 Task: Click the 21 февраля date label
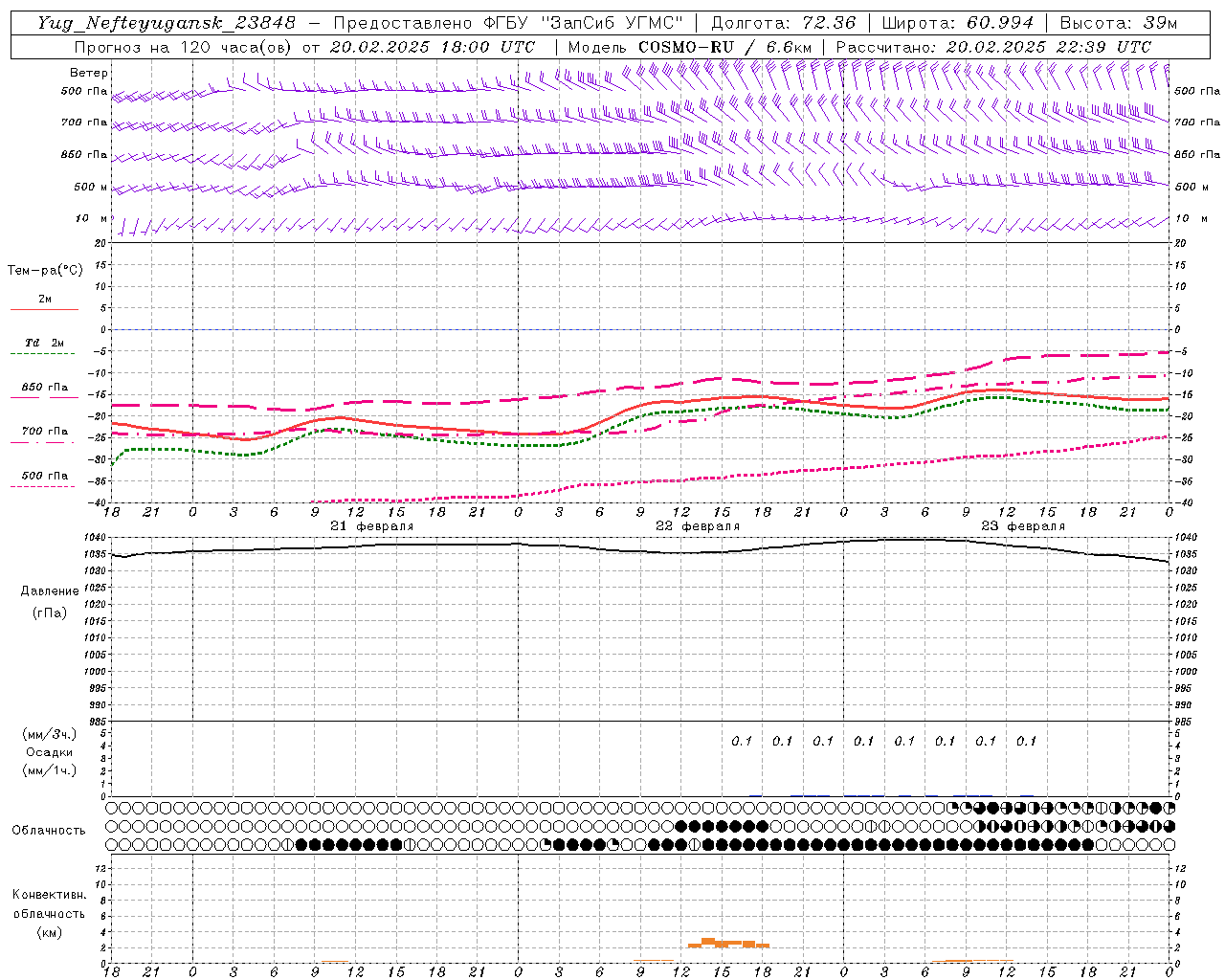[x=372, y=526]
